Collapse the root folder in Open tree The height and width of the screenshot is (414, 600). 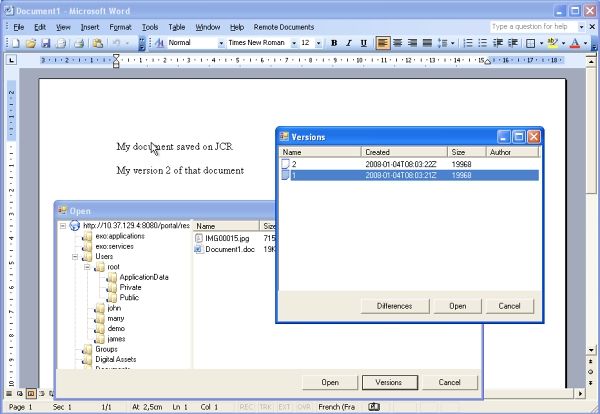tap(87, 267)
